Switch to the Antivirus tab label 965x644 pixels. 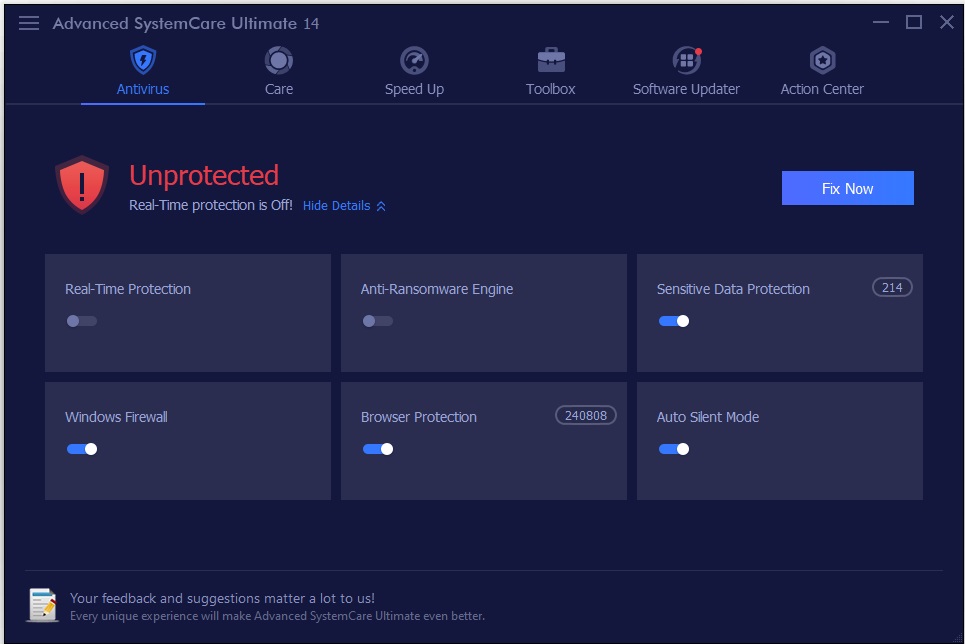coord(143,89)
